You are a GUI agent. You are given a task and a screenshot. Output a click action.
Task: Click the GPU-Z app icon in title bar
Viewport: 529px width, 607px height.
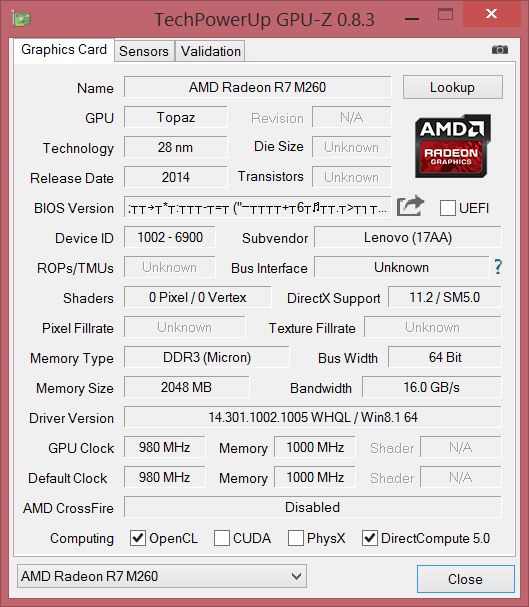21,19
